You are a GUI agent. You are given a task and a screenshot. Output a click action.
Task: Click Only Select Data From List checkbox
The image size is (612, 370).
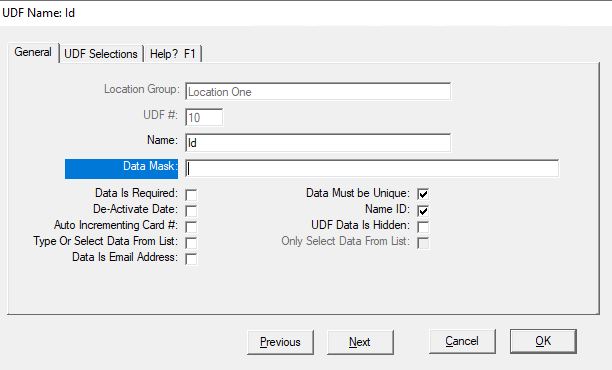pos(423,243)
